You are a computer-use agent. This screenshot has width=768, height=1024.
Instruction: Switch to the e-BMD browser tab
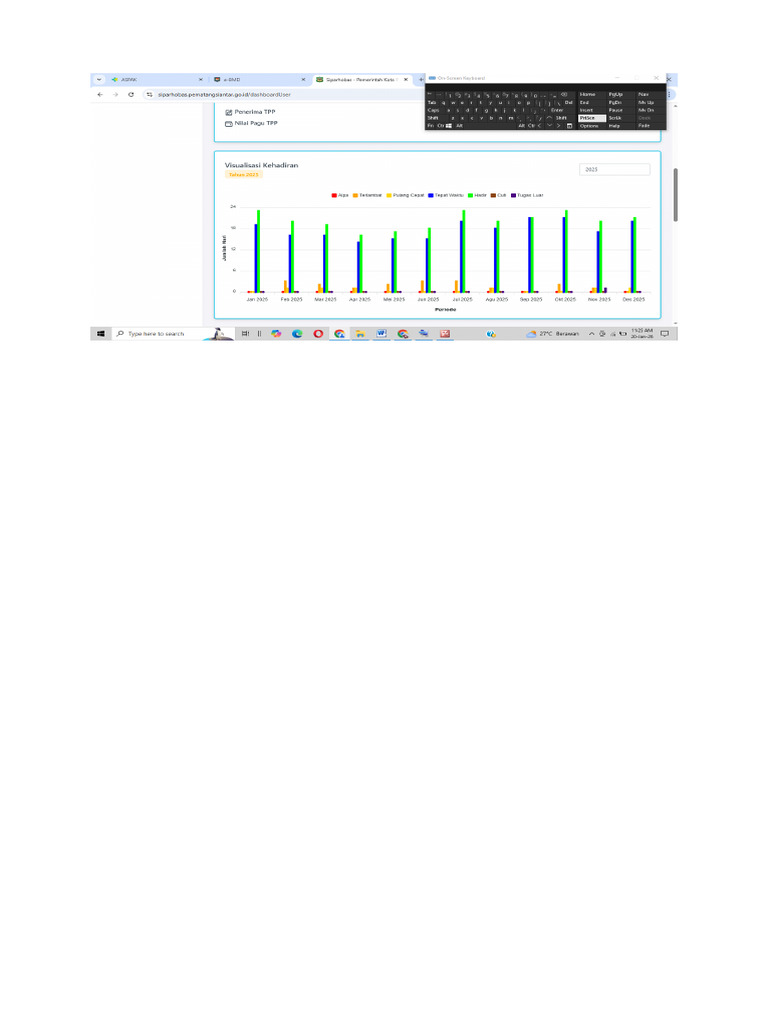tap(259, 80)
